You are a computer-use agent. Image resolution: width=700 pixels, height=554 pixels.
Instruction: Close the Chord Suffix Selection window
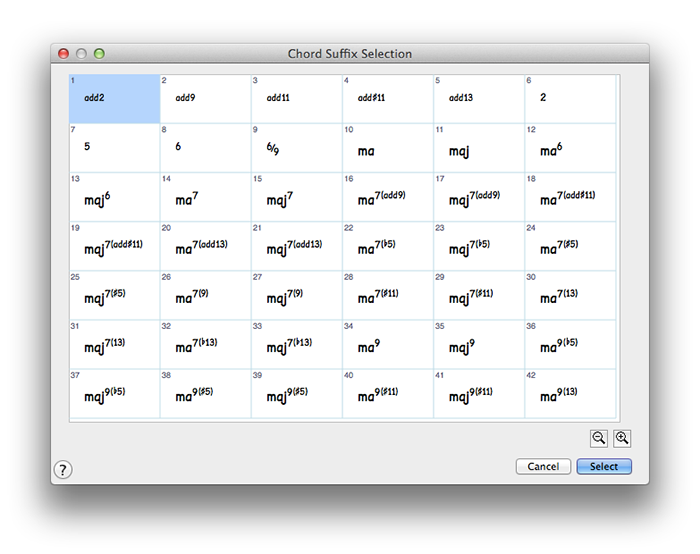tap(64, 54)
